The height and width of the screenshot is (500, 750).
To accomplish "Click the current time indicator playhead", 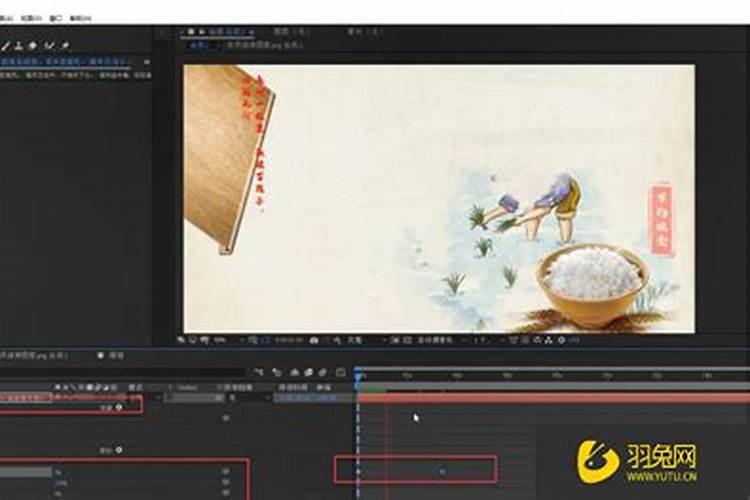I will (x=358, y=376).
